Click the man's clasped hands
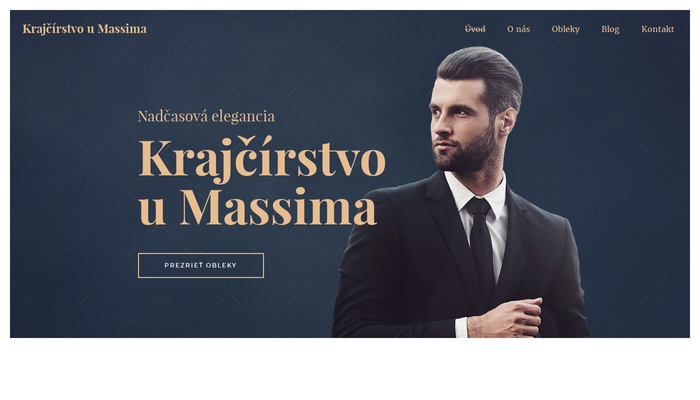 point(504,318)
